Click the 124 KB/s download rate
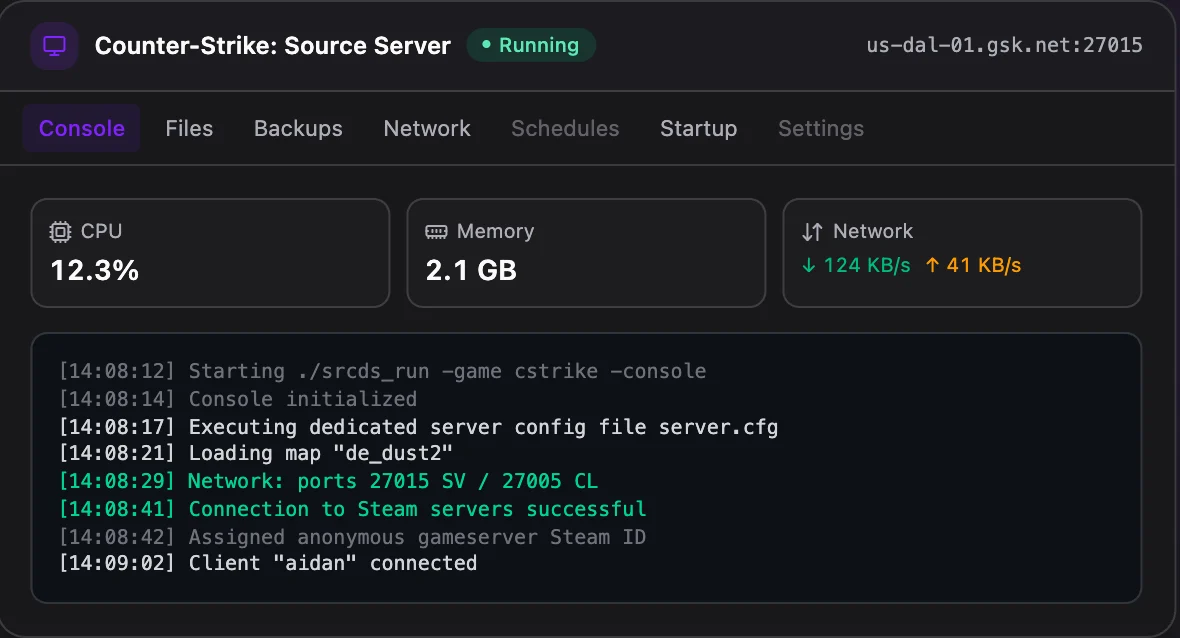The width and height of the screenshot is (1180, 638). point(867,265)
